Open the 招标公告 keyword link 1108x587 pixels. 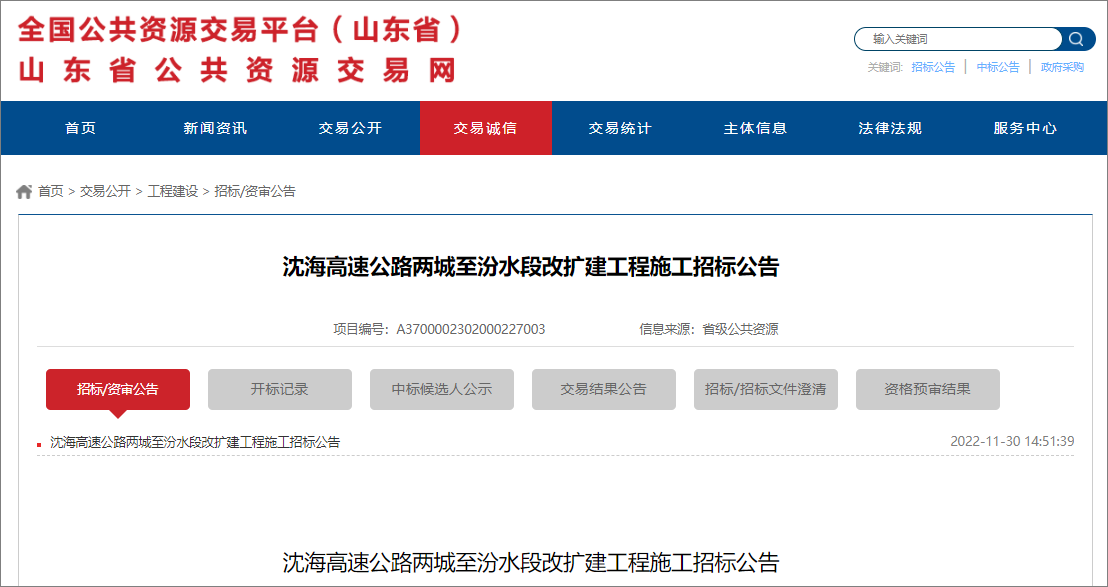pyautogui.click(x=933, y=67)
